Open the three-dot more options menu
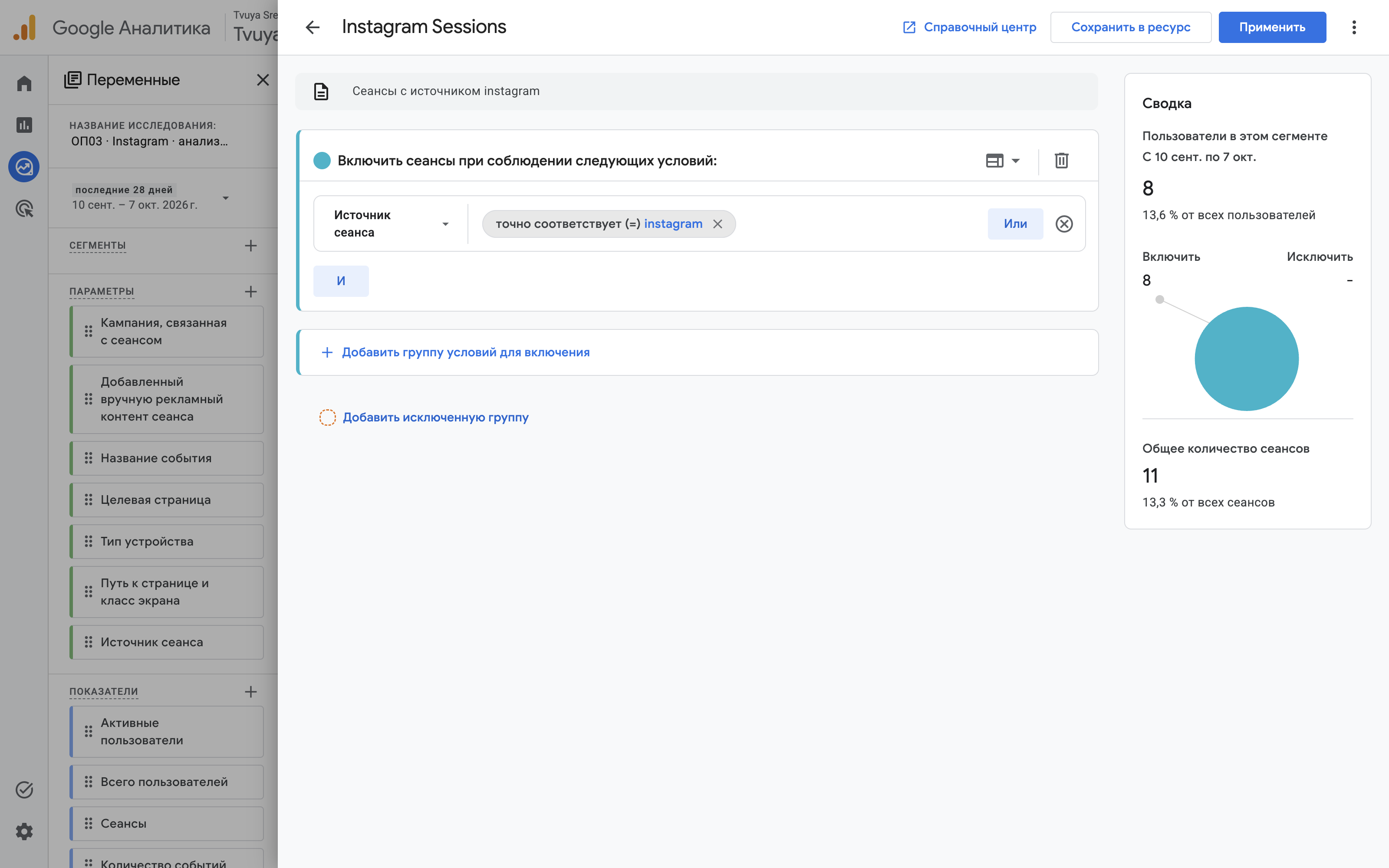1389x868 pixels. 1354,27
